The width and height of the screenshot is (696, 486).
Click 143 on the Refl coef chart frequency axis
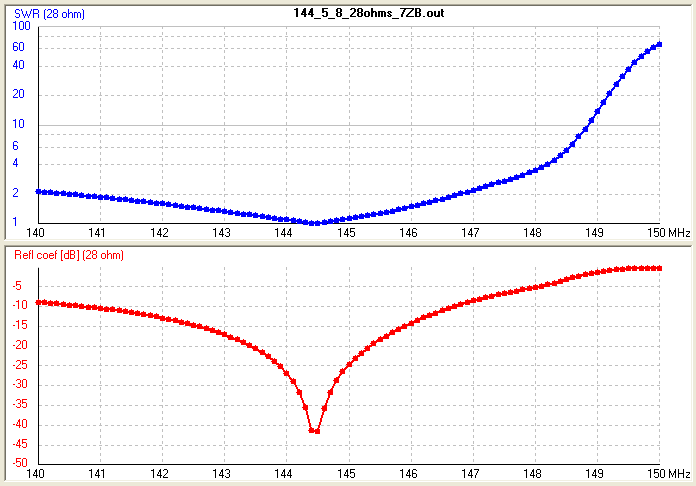(221, 474)
